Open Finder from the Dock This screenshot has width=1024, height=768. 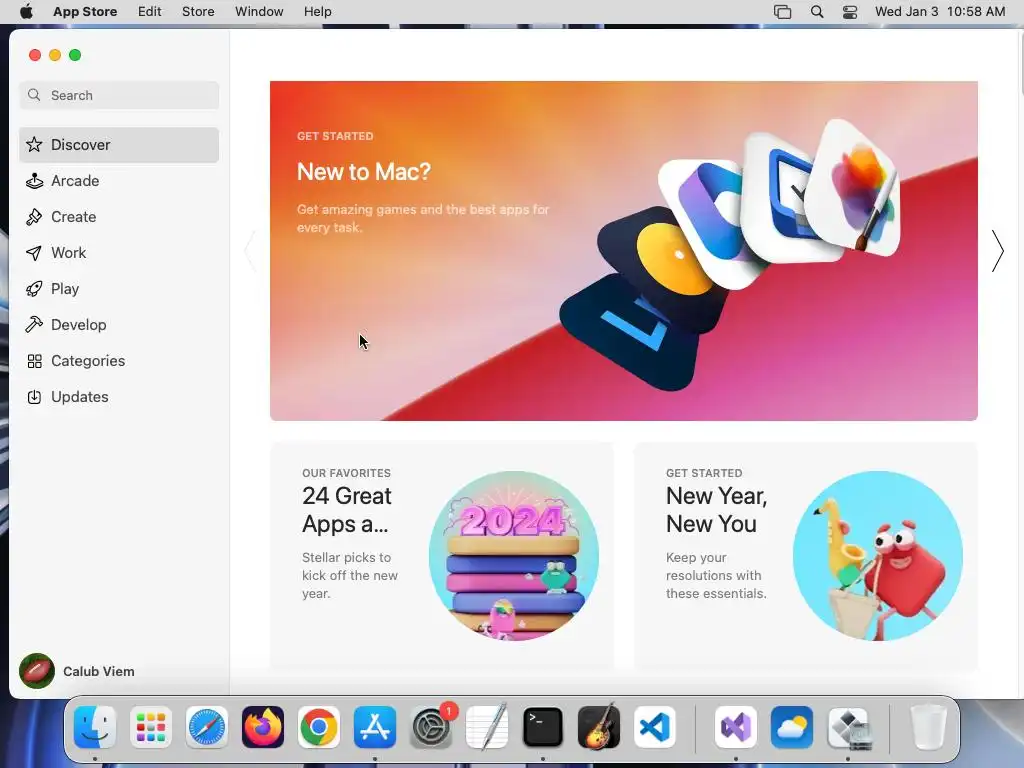pos(95,727)
